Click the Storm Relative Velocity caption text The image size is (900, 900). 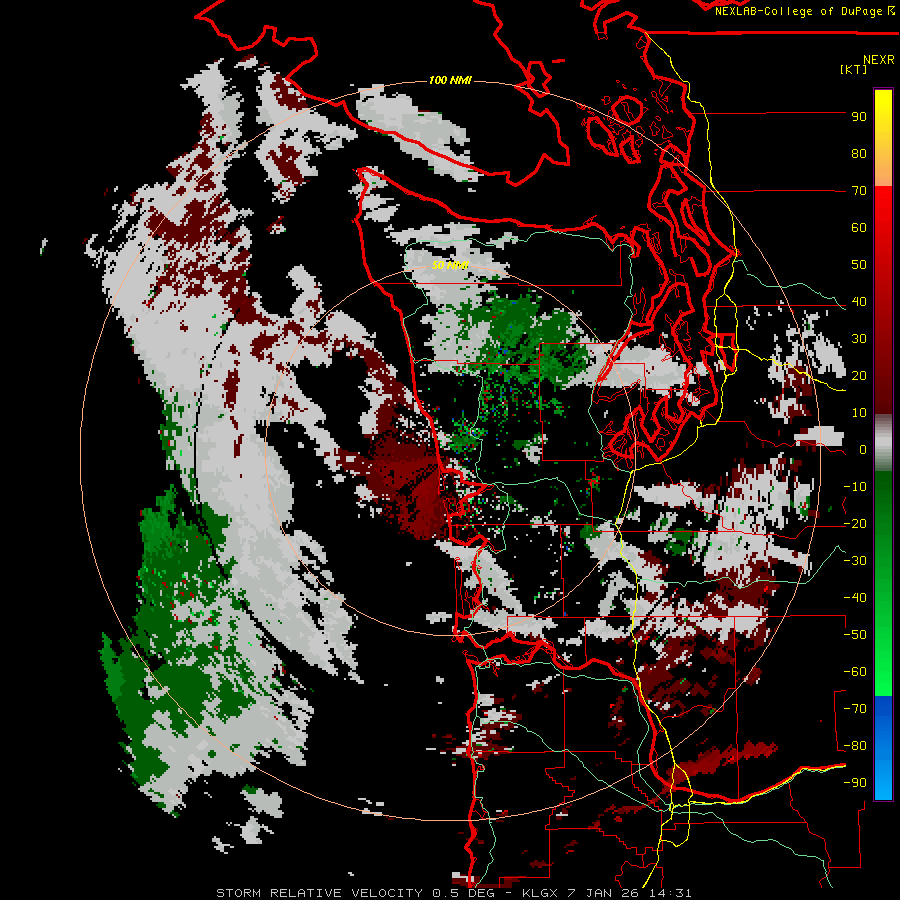coord(454,893)
